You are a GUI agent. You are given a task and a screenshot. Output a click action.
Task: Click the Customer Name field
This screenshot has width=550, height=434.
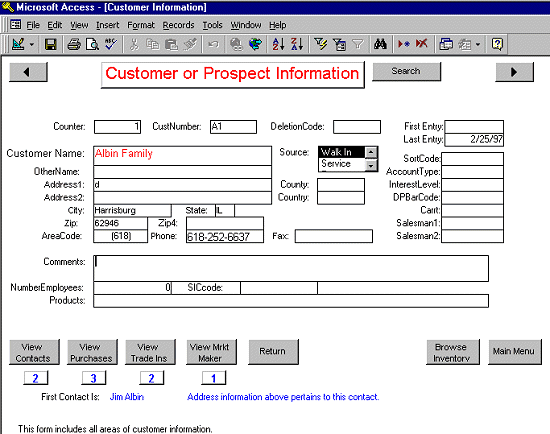pyautogui.click(x=182, y=155)
